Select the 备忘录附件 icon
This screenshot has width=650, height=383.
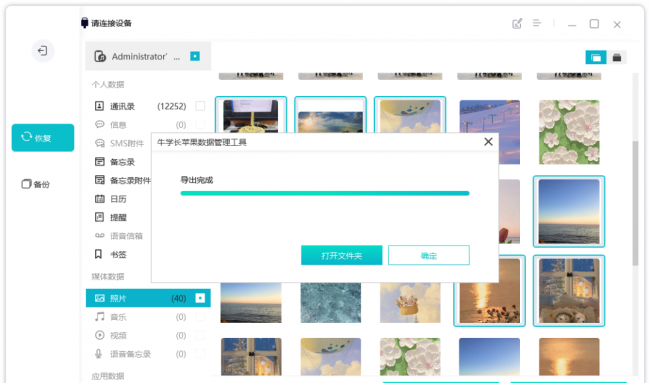click(x=99, y=180)
